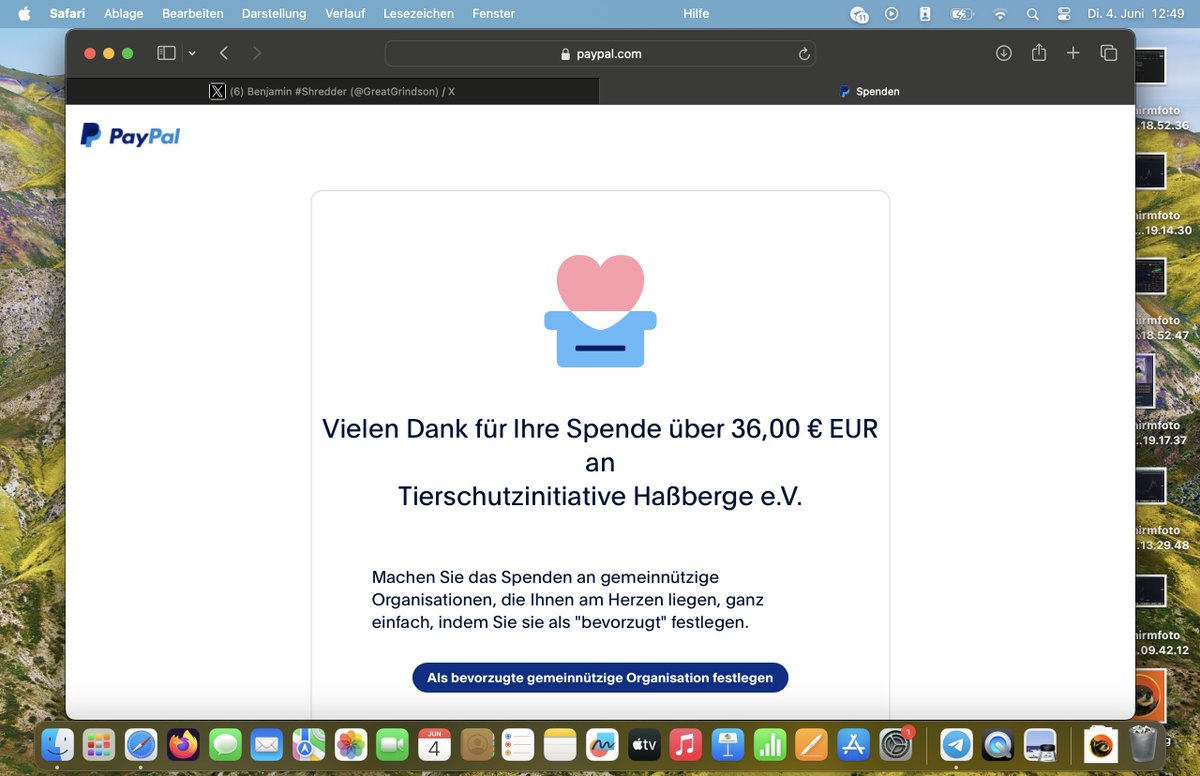Screen dimensions: 1200x776
Task: Open Freeform from the Dock
Action: tap(603, 744)
